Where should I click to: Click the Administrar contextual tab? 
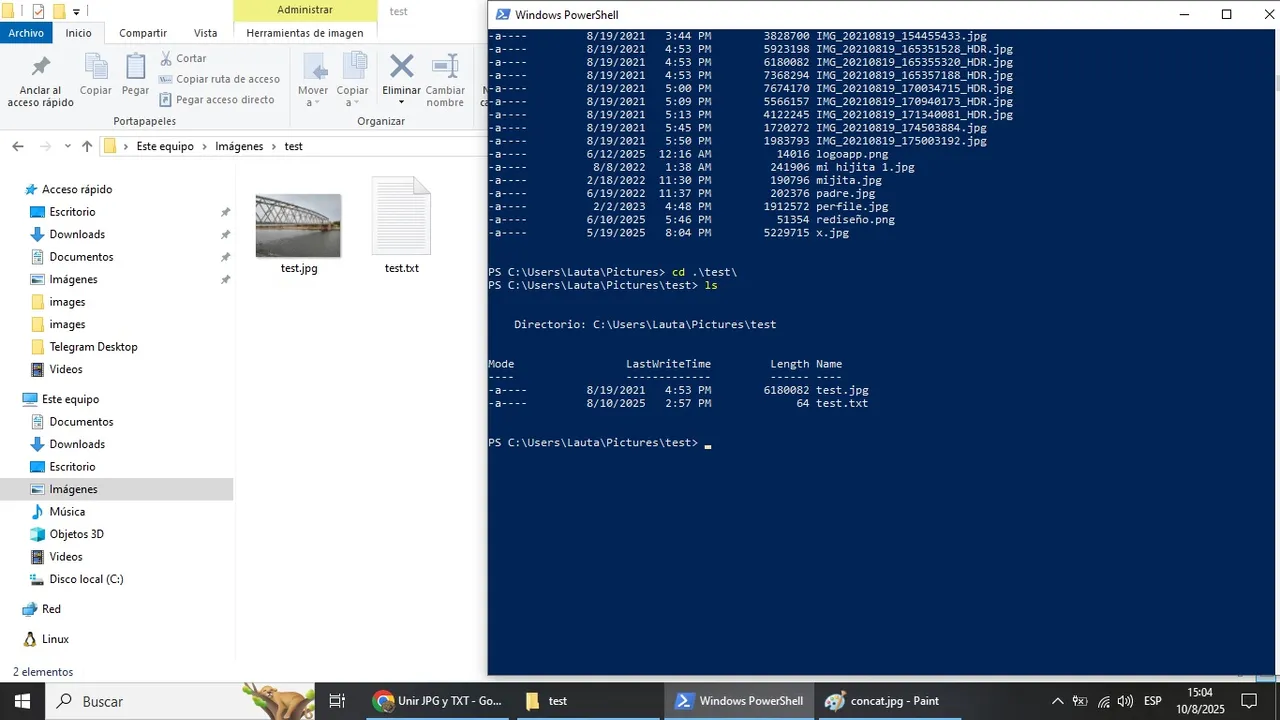[305, 10]
